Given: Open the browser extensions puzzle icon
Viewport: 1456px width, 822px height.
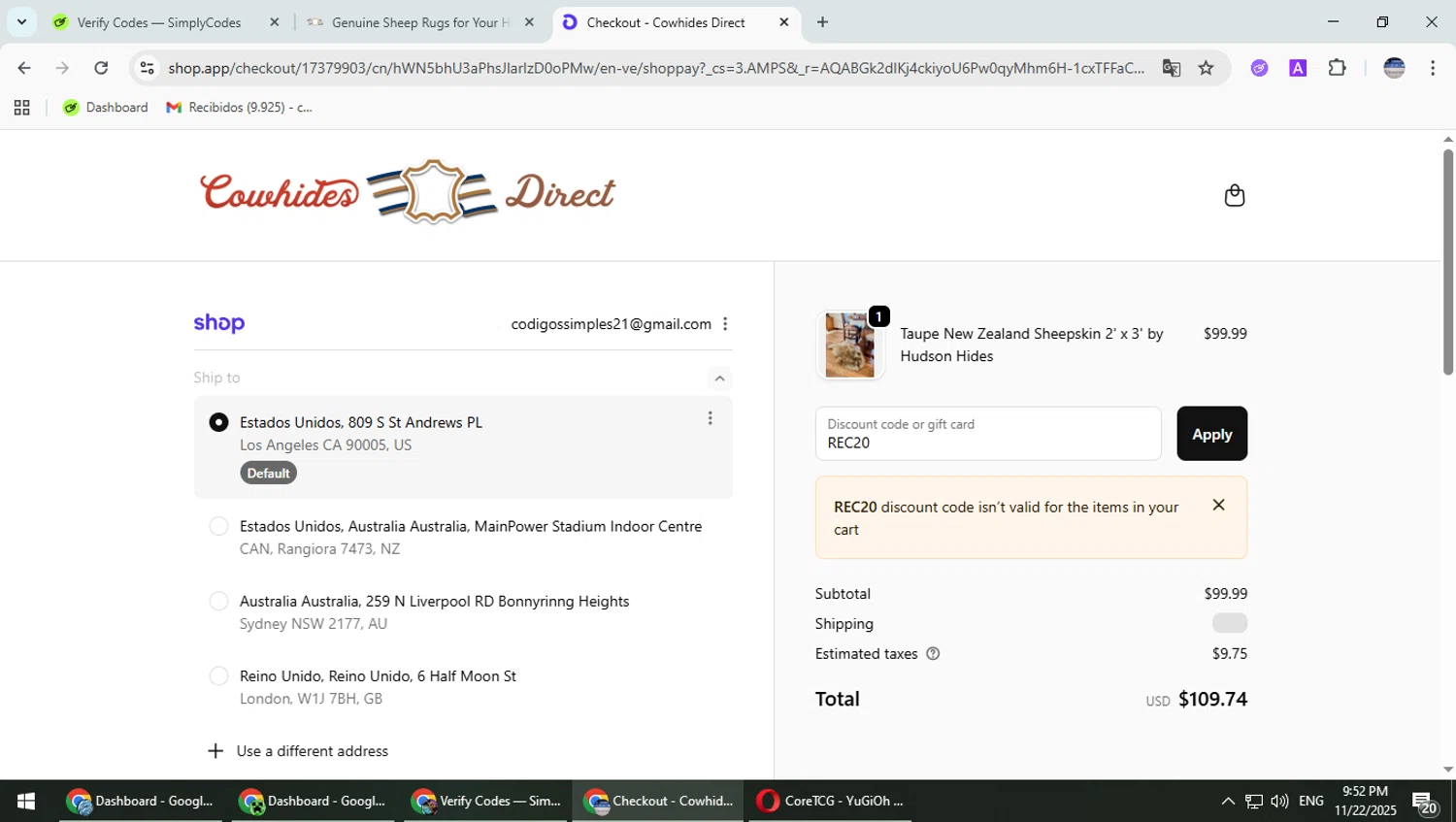Looking at the screenshot, I should click(1337, 68).
